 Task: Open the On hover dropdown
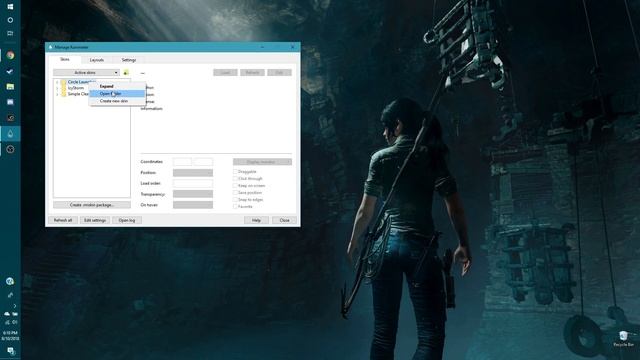[193, 204]
